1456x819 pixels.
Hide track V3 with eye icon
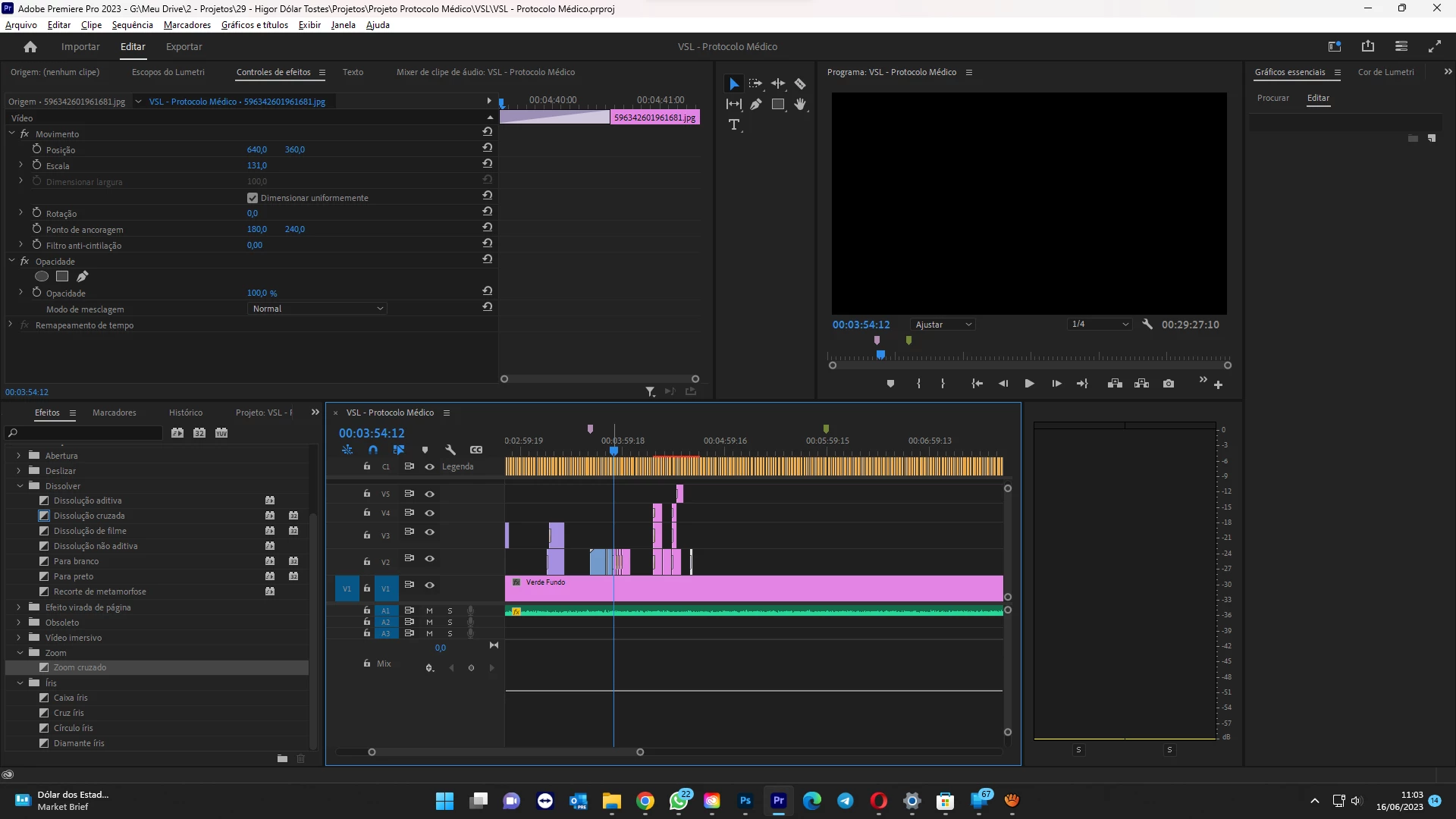coord(429,532)
